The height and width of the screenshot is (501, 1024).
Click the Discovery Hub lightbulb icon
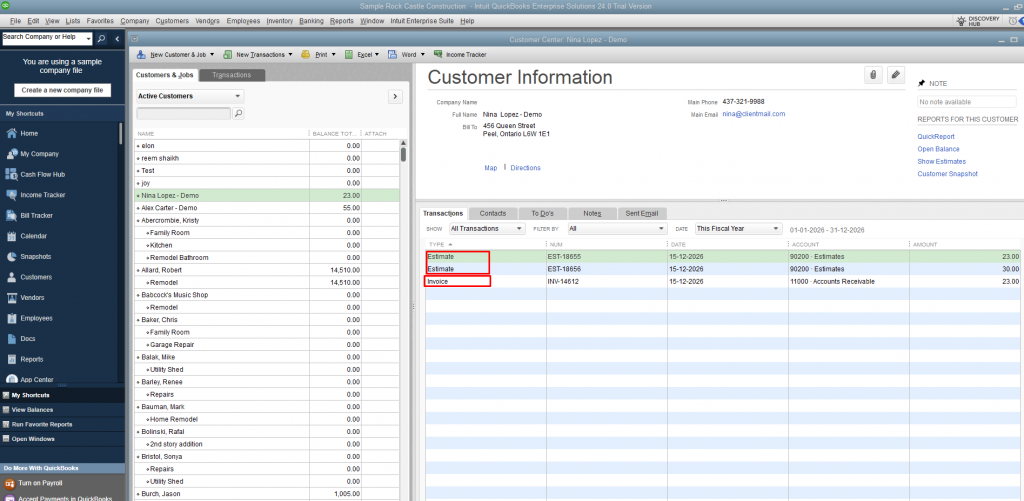(x=962, y=20)
